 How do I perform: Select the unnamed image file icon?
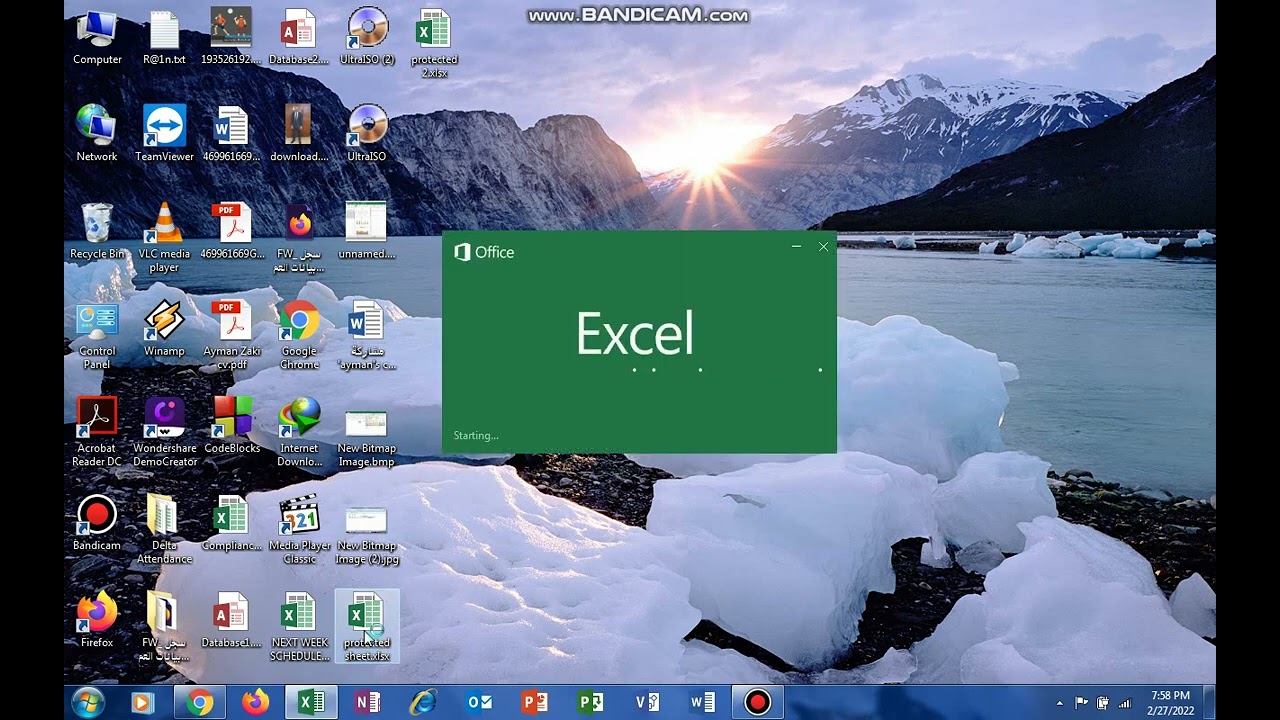coord(366,231)
